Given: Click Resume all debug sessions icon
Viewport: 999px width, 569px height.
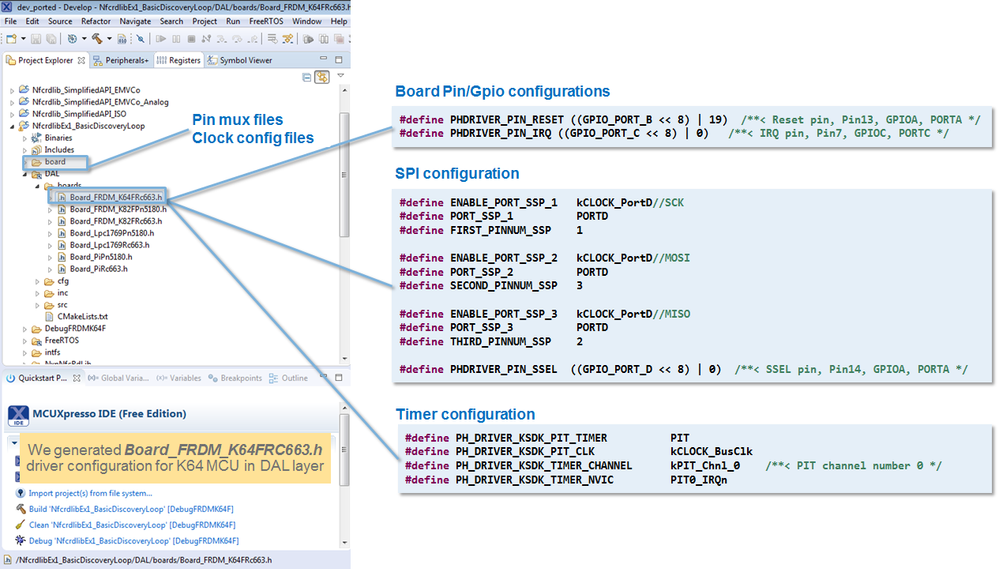Looking at the screenshot, I should [x=308, y=39].
